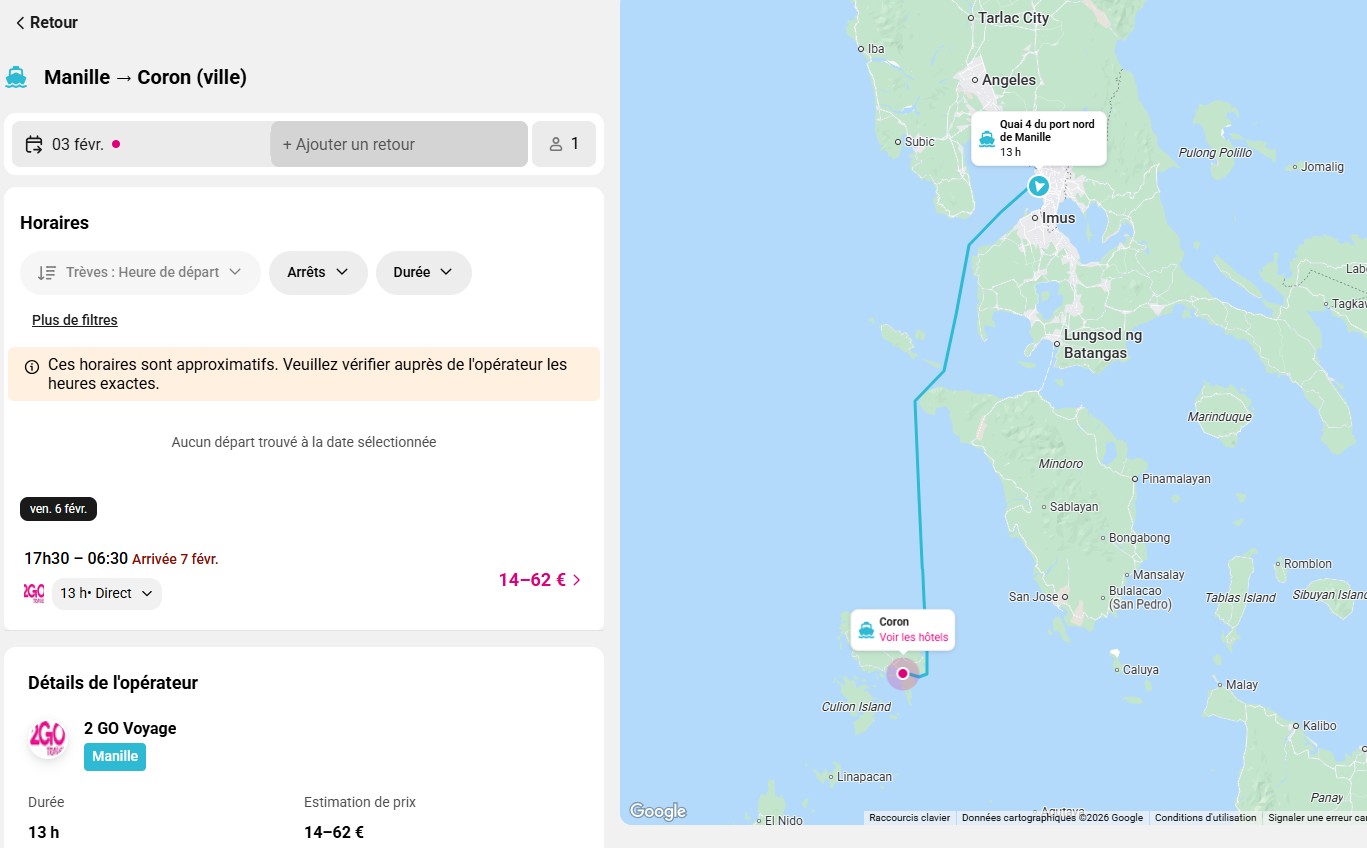This screenshot has width=1367, height=848.
Task: Click the ferry icon beside Manille → Coron title
Action: (x=15, y=77)
